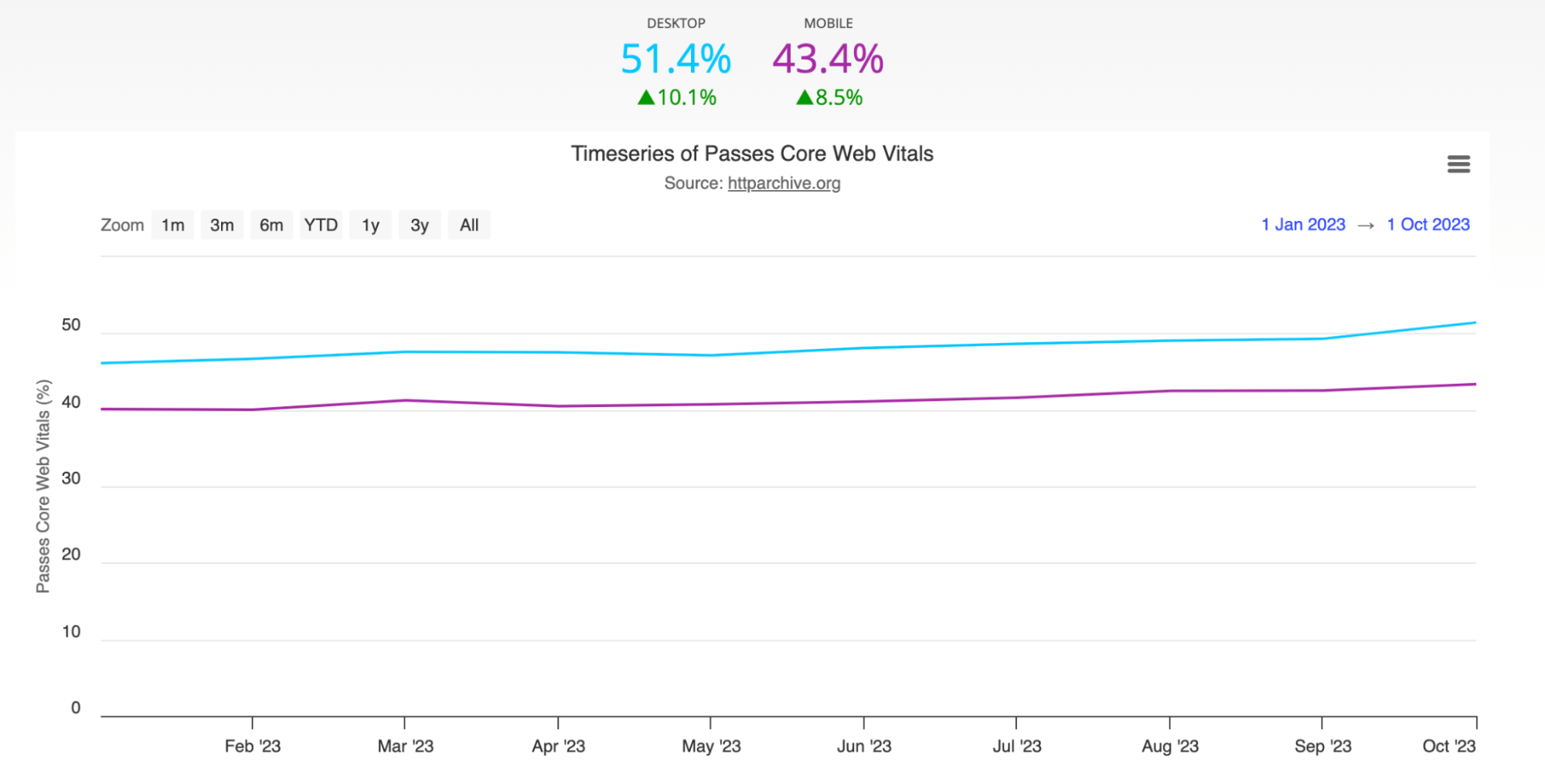Show all data with the All button
The image size is (1545, 784).
[x=469, y=226]
